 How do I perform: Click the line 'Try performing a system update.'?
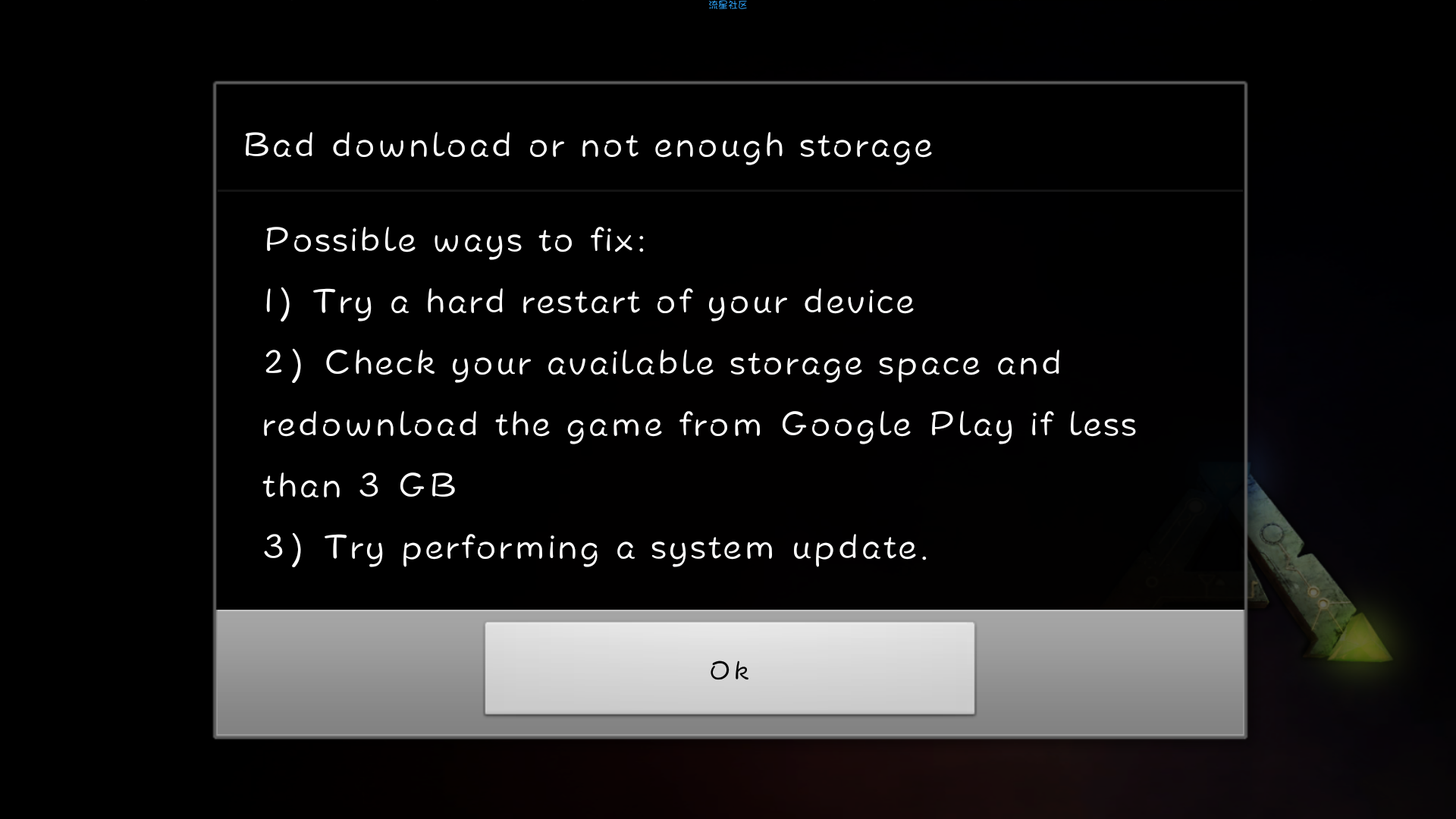[x=626, y=548]
